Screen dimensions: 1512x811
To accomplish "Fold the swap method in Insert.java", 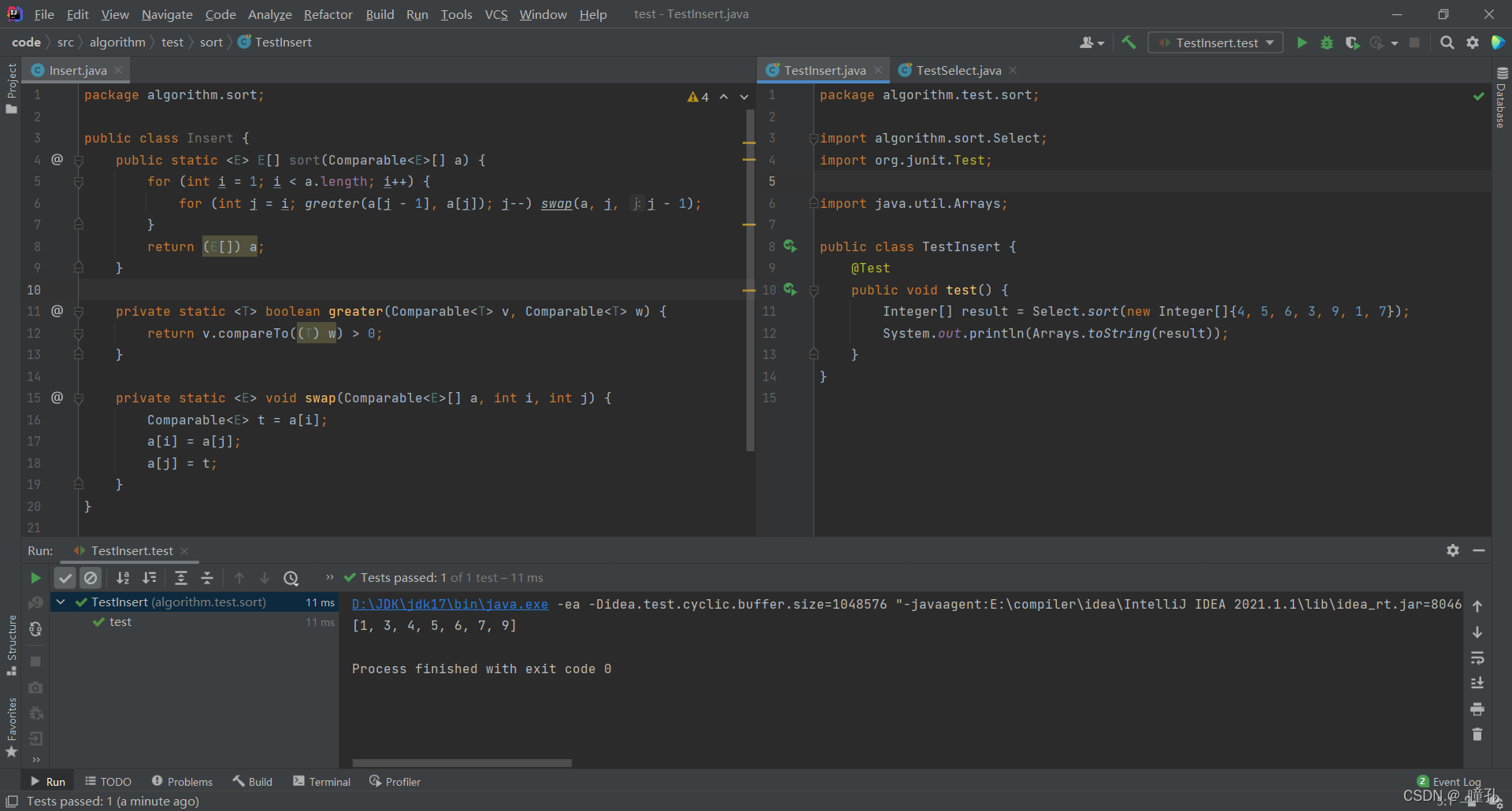I will pyautogui.click(x=79, y=398).
